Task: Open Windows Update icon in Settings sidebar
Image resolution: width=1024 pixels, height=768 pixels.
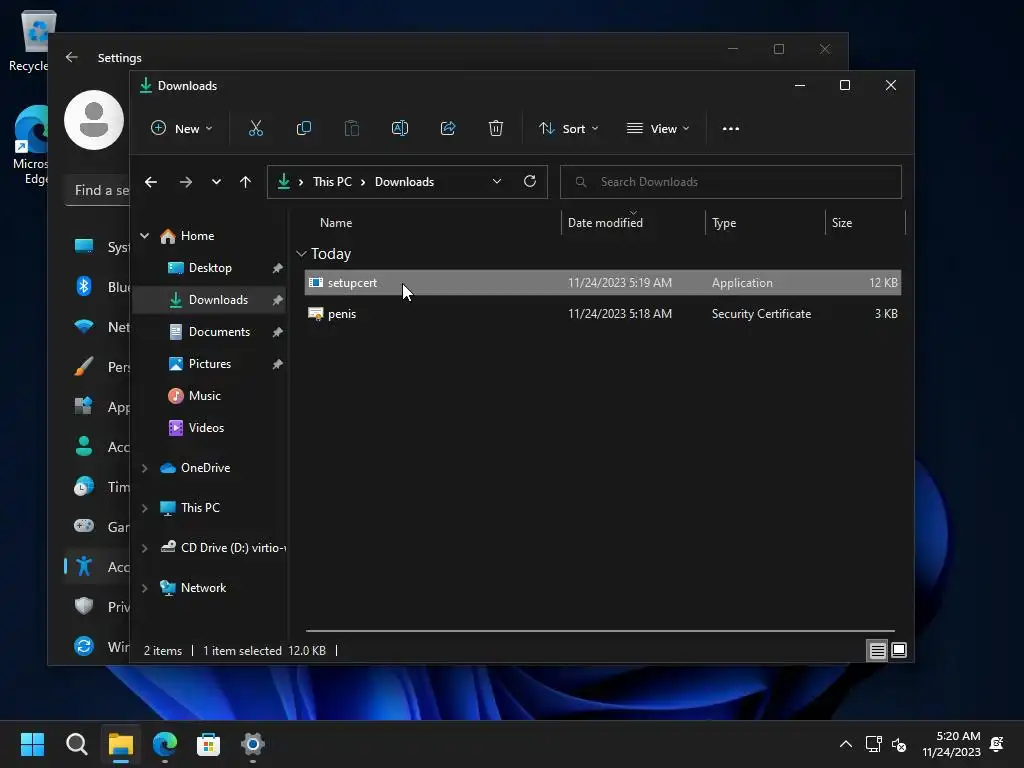Action: point(84,647)
